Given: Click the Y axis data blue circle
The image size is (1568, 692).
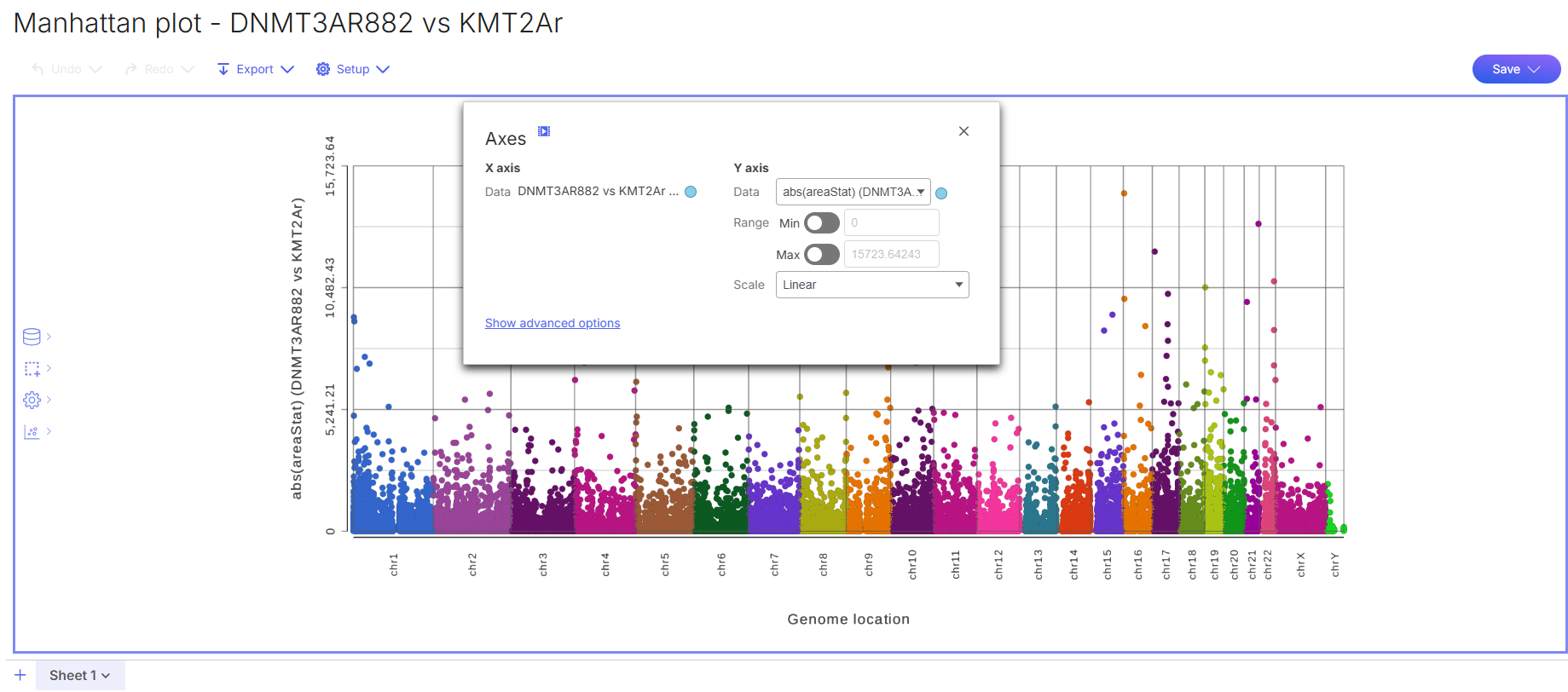Looking at the screenshot, I should click(941, 193).
